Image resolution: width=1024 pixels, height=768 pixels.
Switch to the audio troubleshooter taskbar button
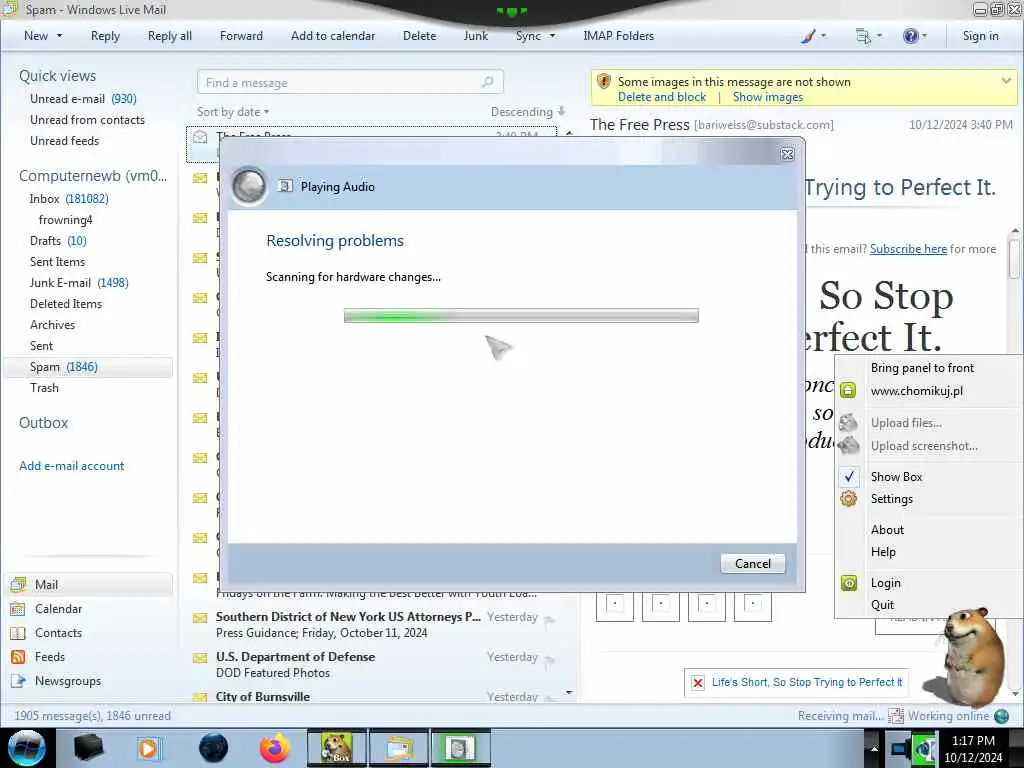[x=461, y=748]
